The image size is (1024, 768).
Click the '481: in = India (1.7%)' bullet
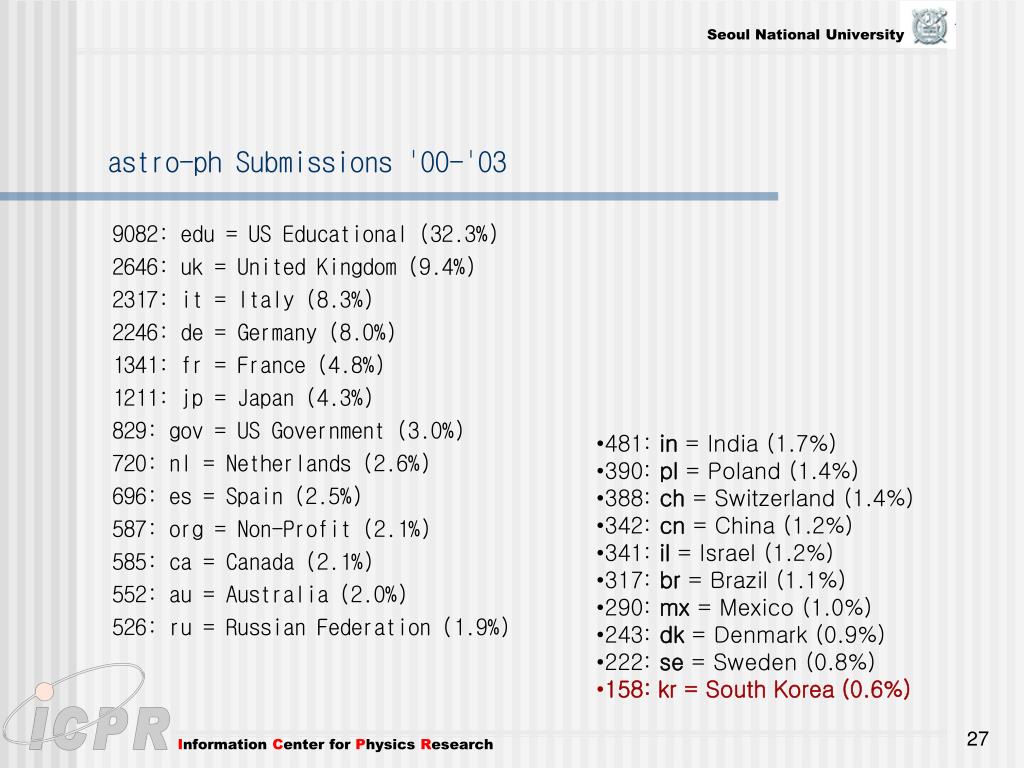[x=716, y=444]
